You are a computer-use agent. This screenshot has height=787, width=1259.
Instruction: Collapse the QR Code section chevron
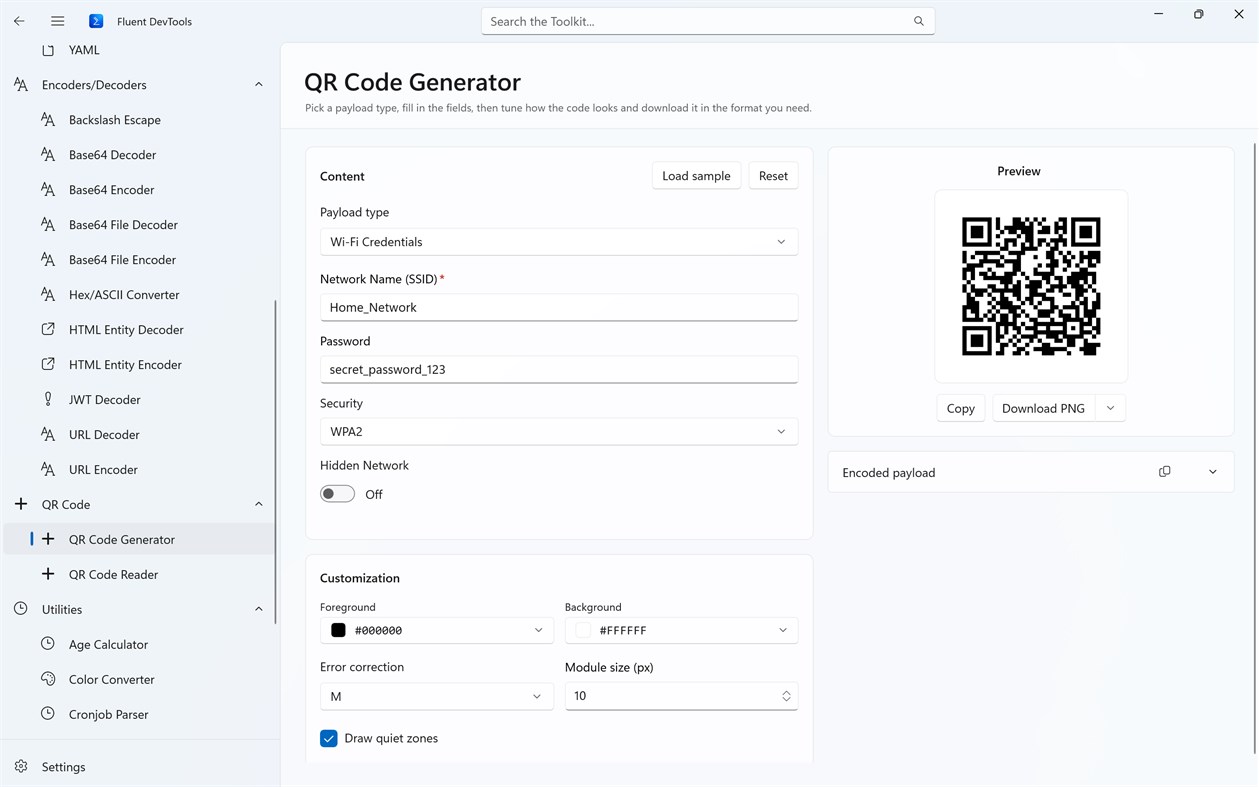259,504
